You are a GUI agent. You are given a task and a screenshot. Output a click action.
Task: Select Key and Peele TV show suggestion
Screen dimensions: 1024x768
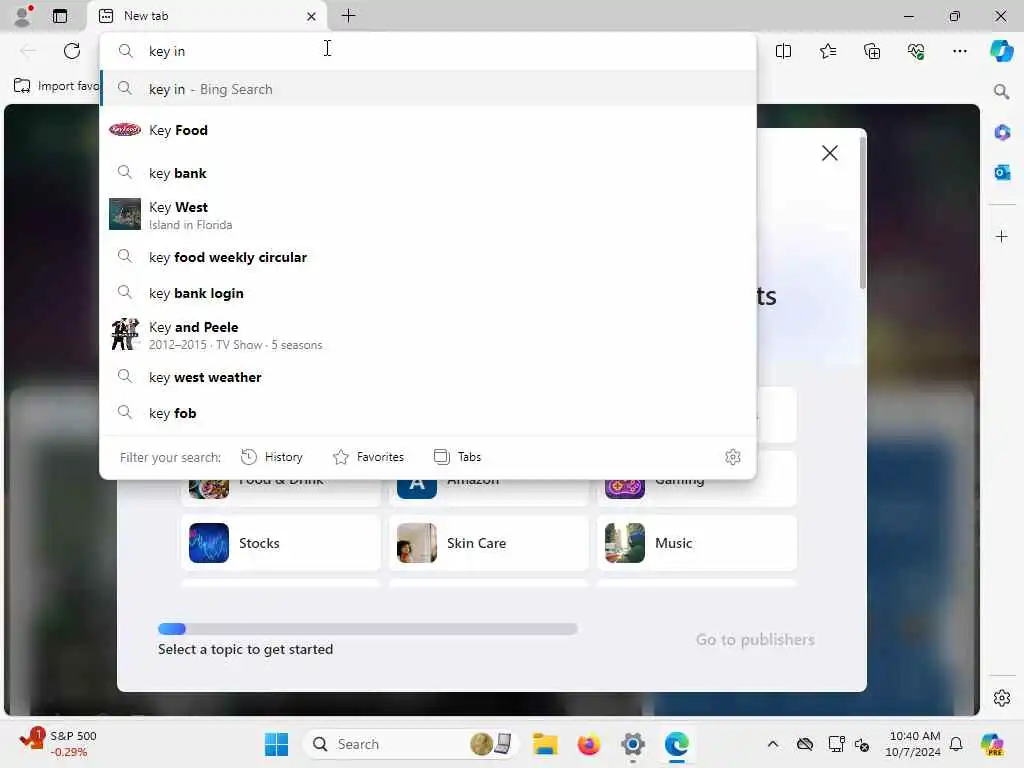tap(428, 334)
